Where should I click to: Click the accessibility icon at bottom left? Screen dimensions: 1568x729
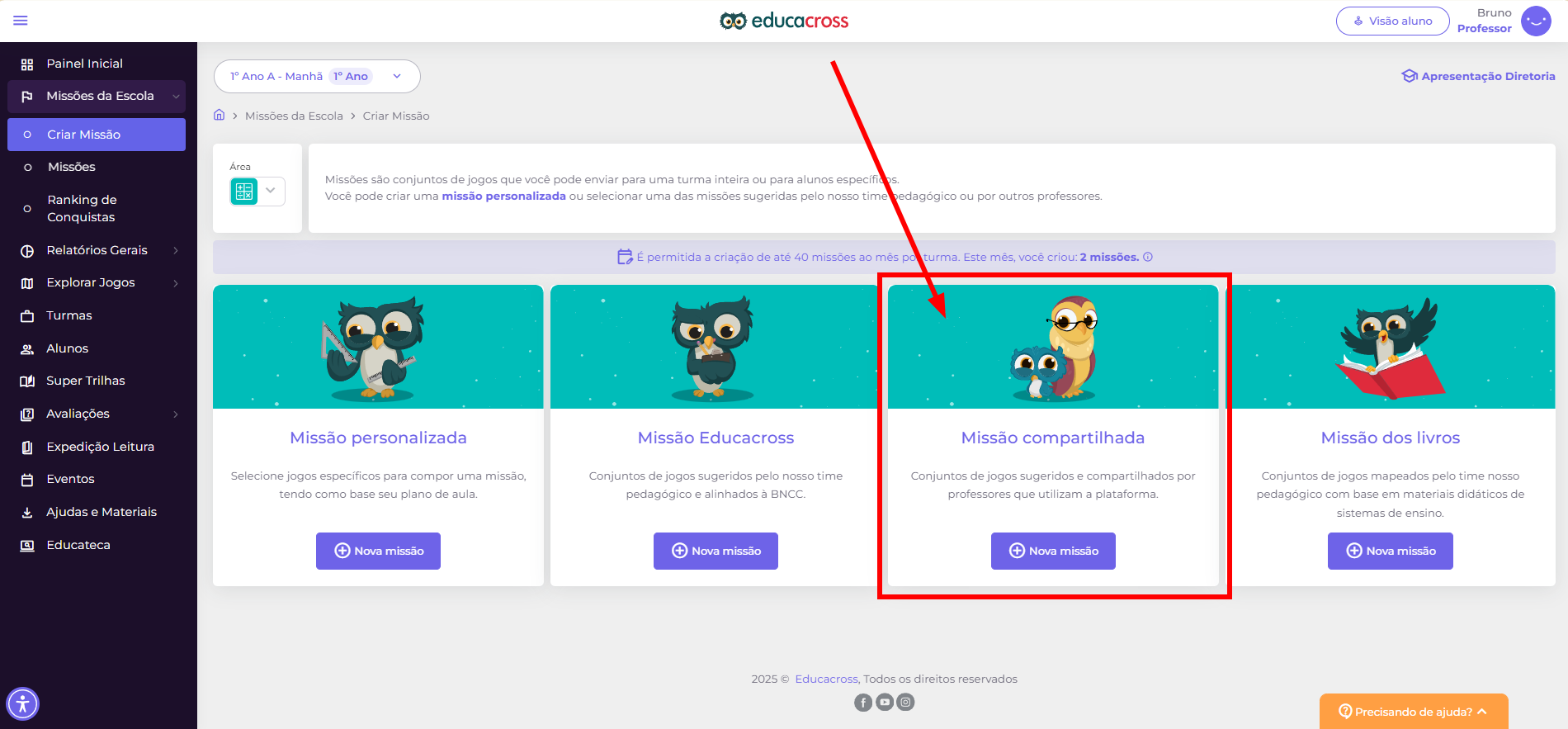(23, 704)
